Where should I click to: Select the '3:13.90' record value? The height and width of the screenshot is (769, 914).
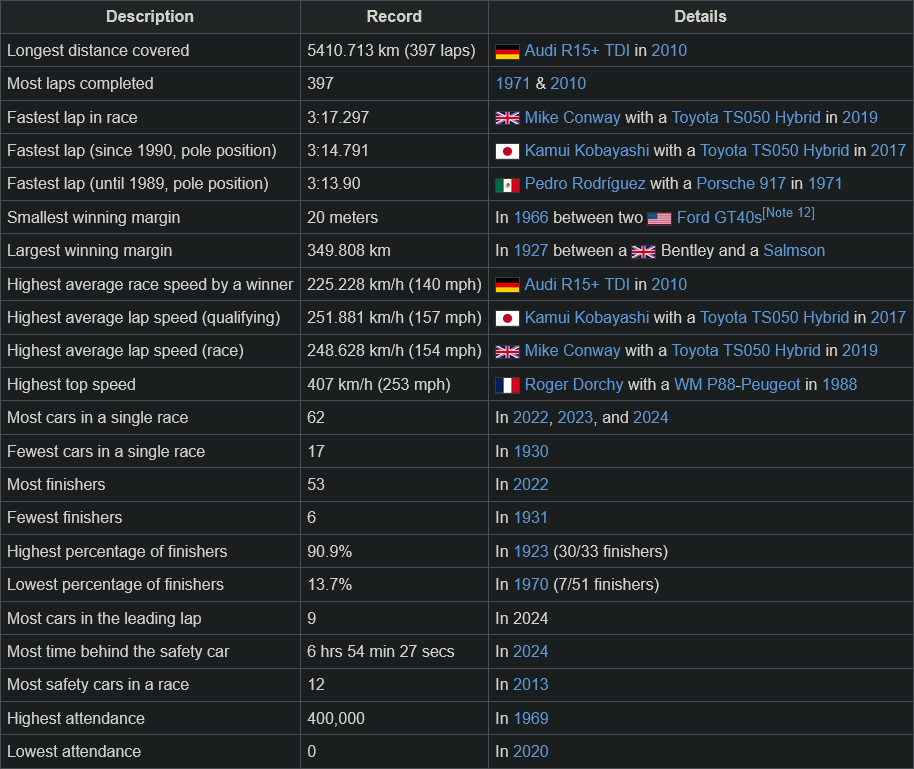tap(333, 184)
